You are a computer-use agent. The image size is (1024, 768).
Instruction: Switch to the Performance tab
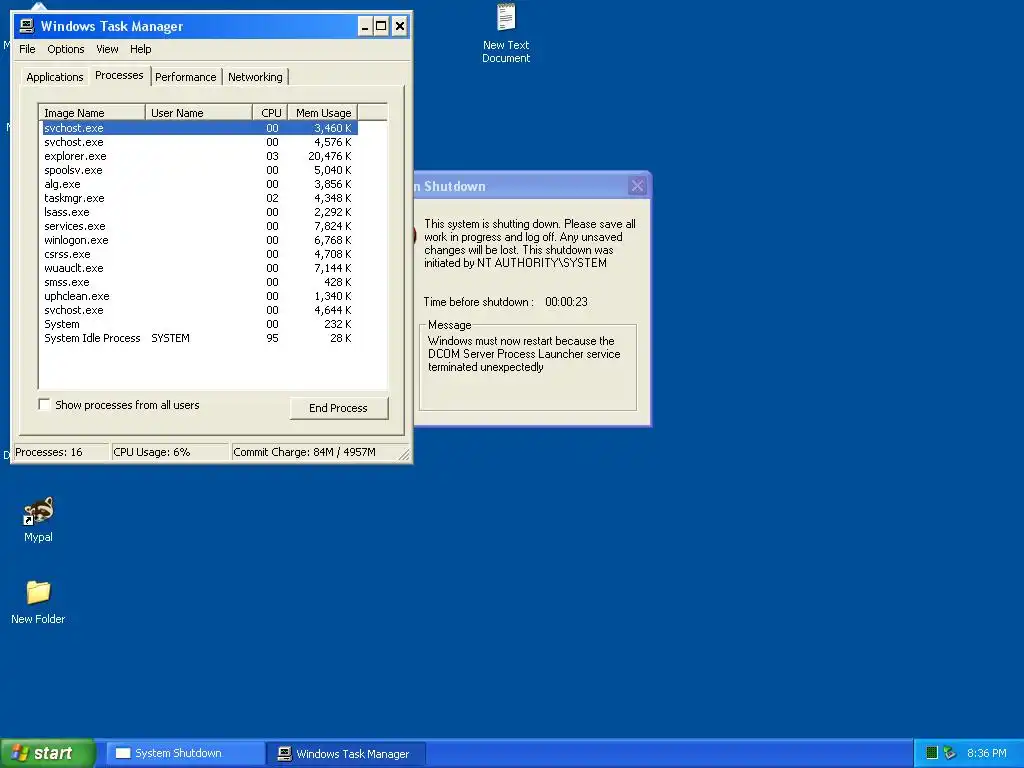point(185,77)
